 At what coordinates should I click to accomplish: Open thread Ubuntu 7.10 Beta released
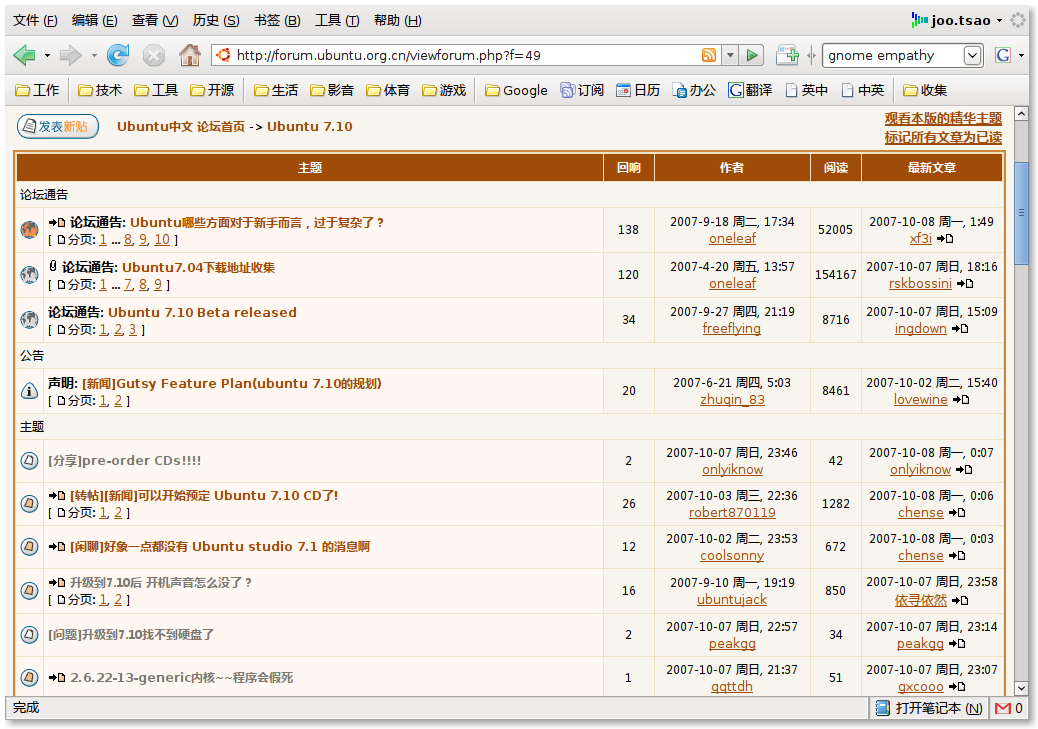[x=202, y=313]
